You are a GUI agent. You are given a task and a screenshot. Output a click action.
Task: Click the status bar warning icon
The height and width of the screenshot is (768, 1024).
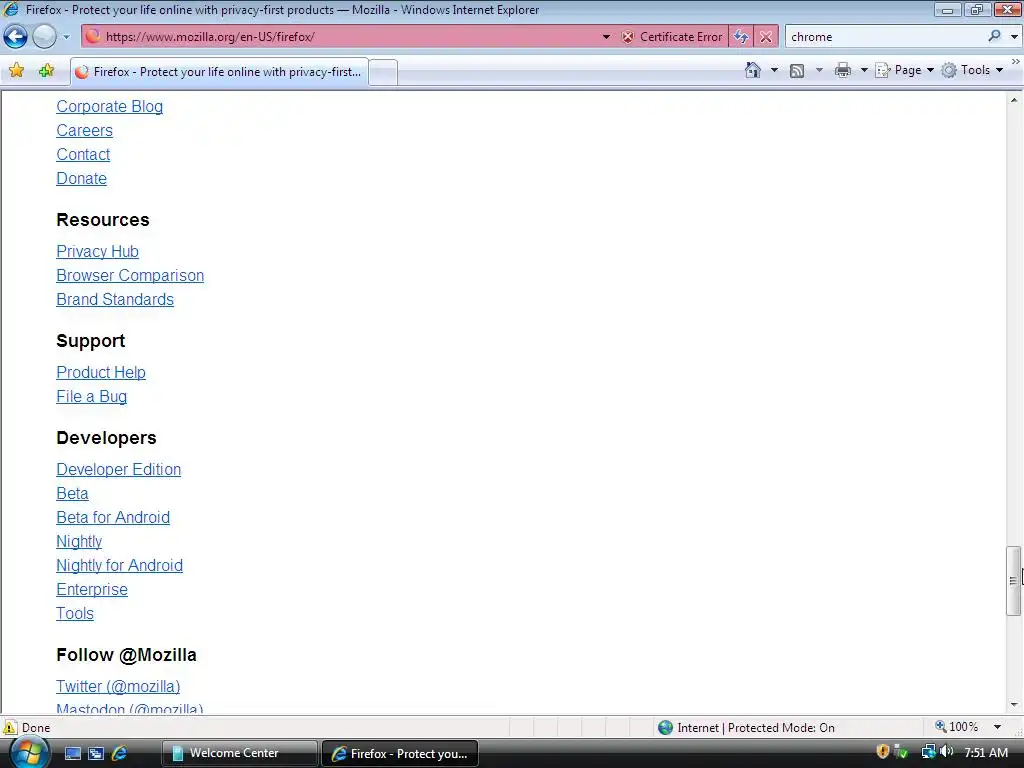(10, 728)
